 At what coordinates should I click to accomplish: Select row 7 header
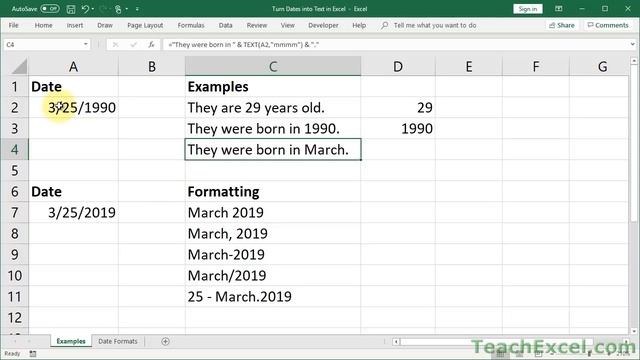click(x=15, y=213)
